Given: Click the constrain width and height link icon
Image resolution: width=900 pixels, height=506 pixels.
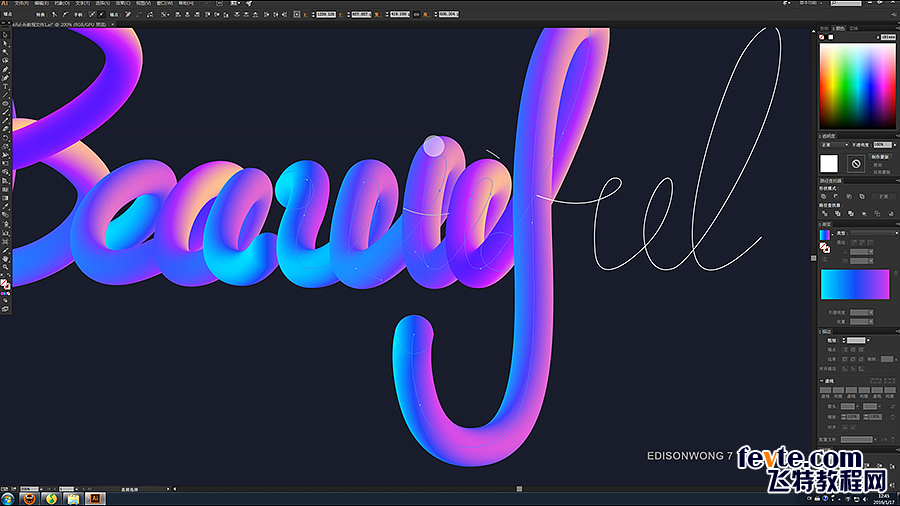Looking at the screenshot, I should (x=417, y=14).
